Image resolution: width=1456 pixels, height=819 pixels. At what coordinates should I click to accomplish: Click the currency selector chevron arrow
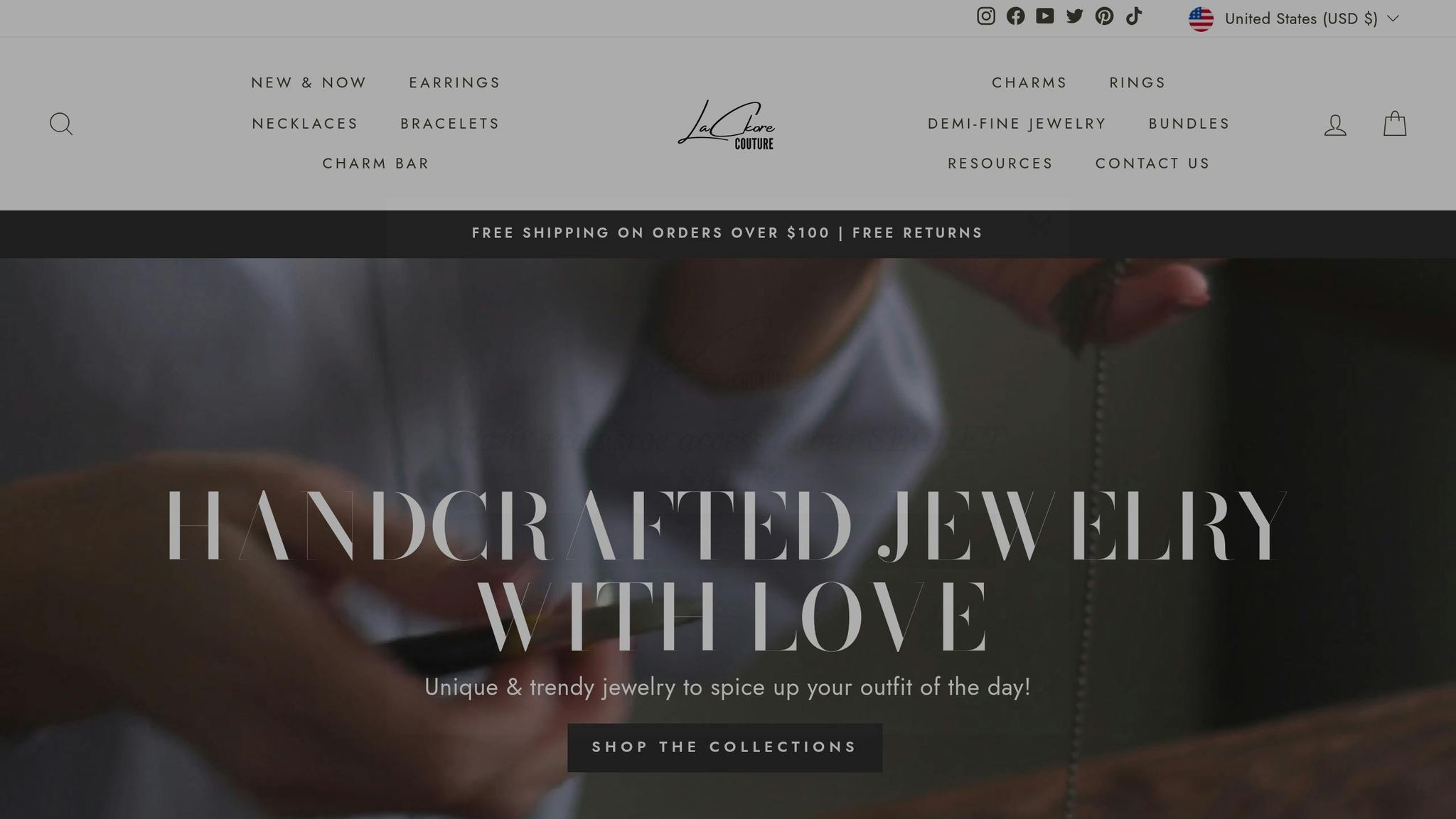1393,18
